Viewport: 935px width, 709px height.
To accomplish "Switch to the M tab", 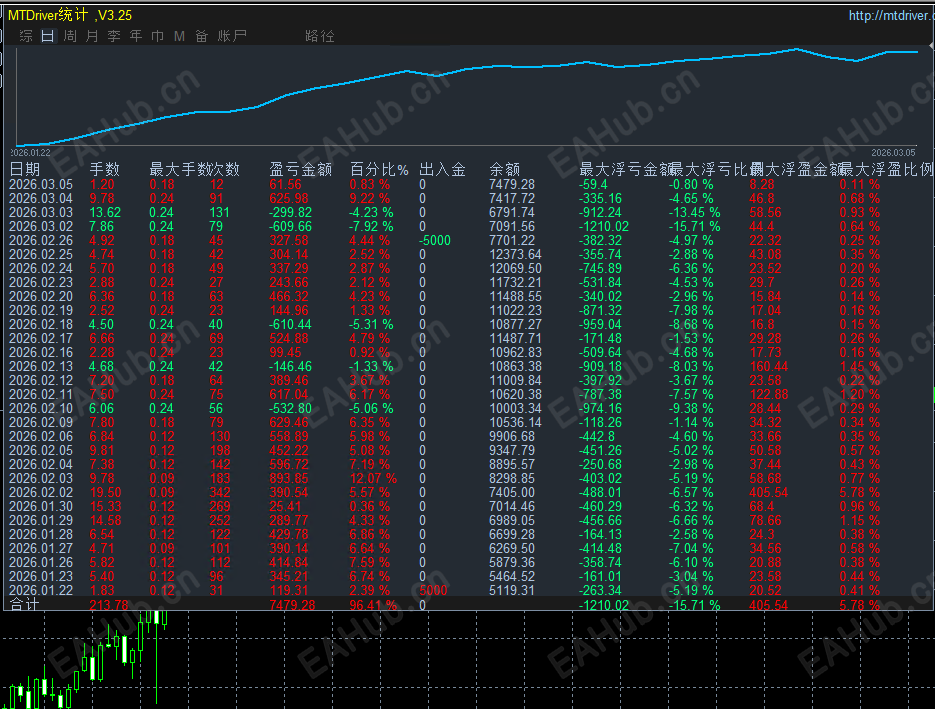I will tap(179, 36).
